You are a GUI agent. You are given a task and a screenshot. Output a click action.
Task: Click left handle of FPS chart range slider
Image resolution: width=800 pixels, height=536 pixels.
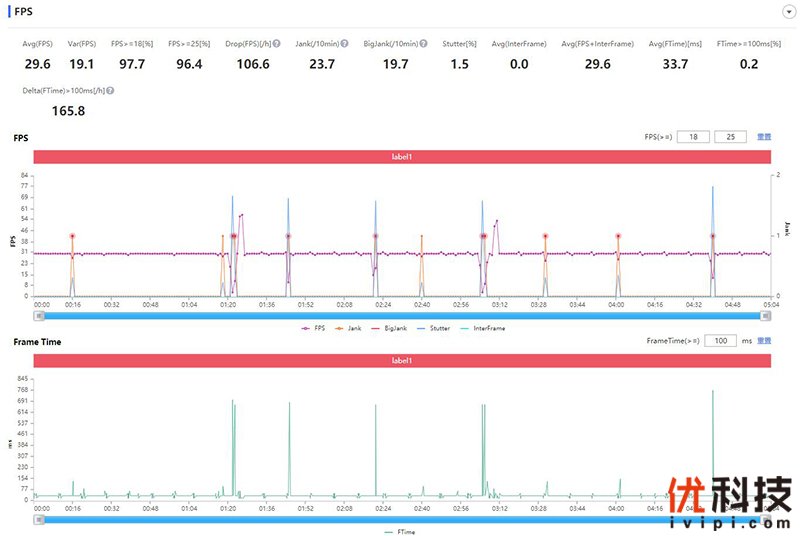click(40, 315)
